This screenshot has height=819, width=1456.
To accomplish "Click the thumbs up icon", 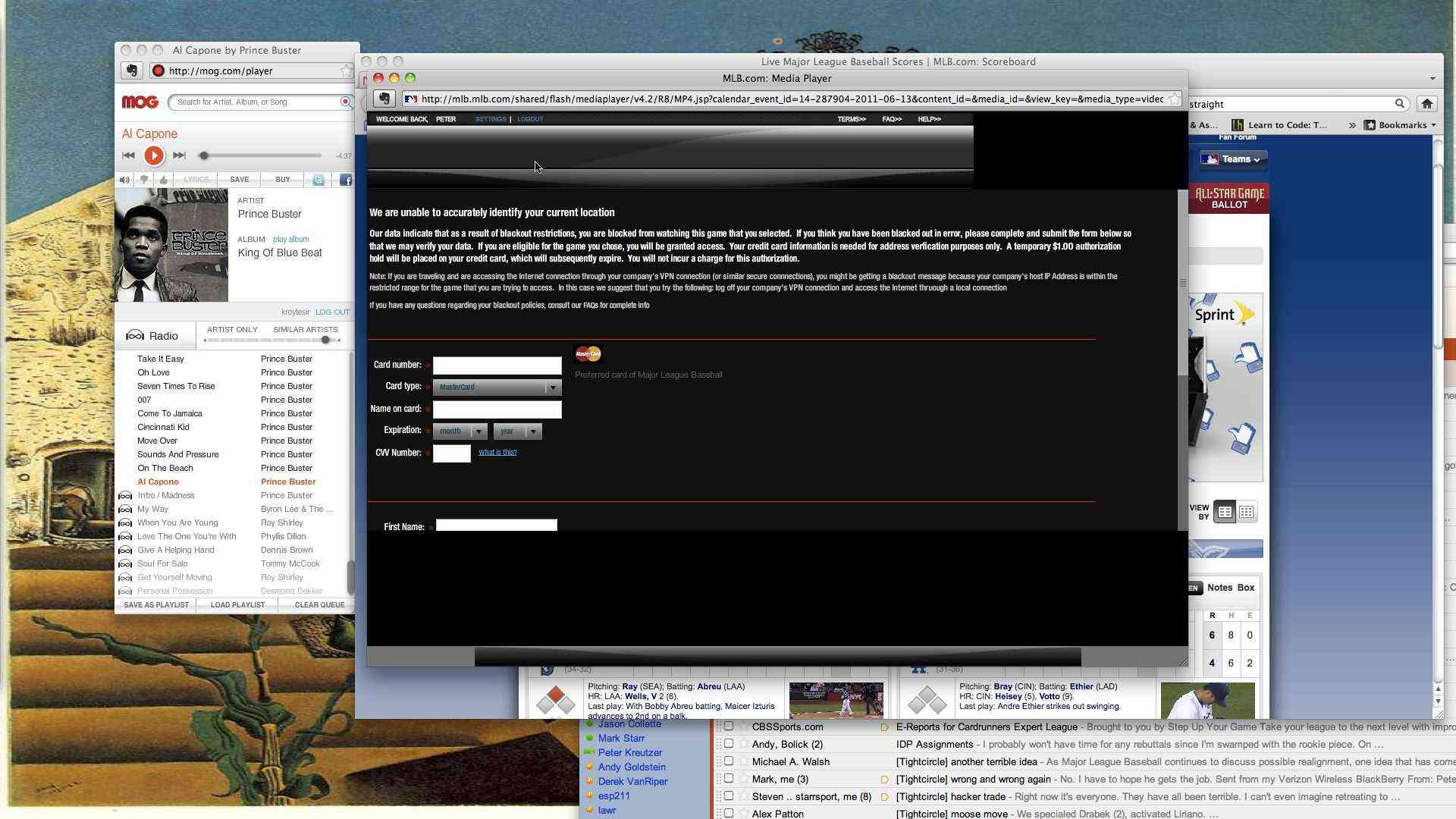I will (164, 180).
